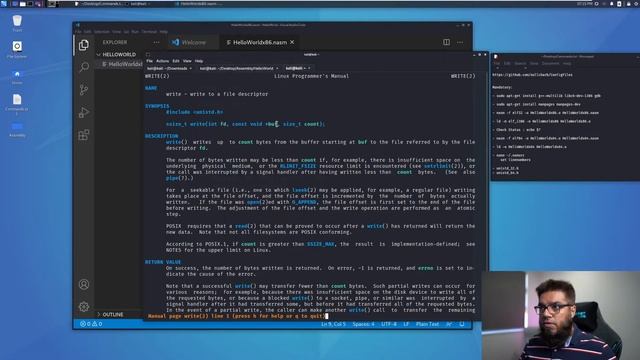This screenshot has width=640, height=360.
Task: Close the HelloWorldx86.nasm editor tab
Action: (x=292, y=42)
